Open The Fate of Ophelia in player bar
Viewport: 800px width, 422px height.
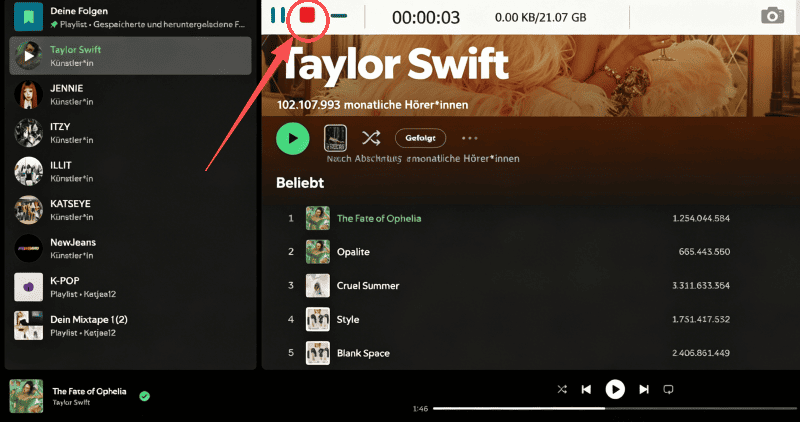[89, 391]
